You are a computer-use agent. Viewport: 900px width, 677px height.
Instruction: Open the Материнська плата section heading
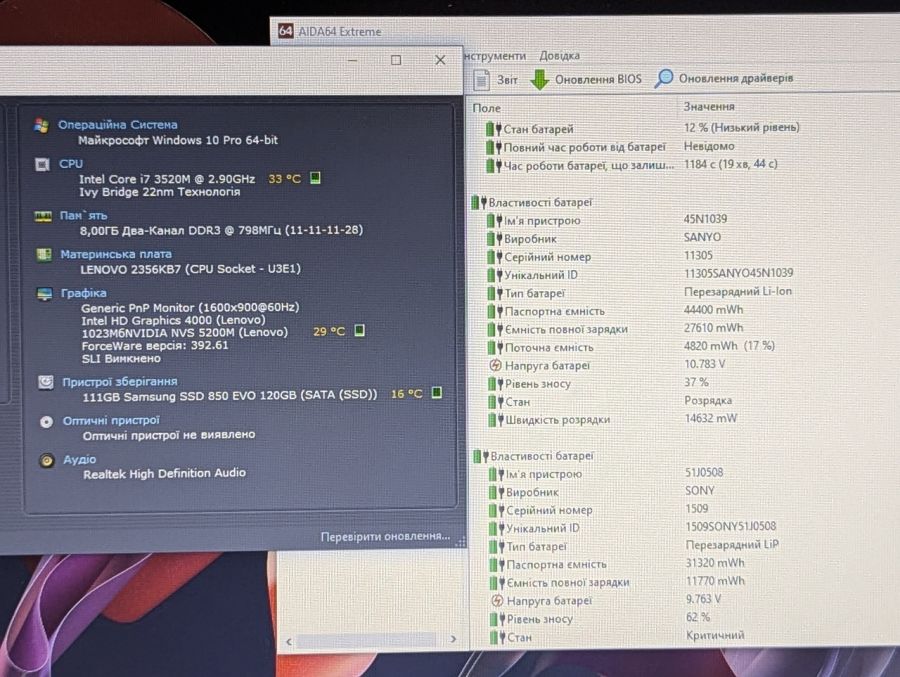(116, 254)
